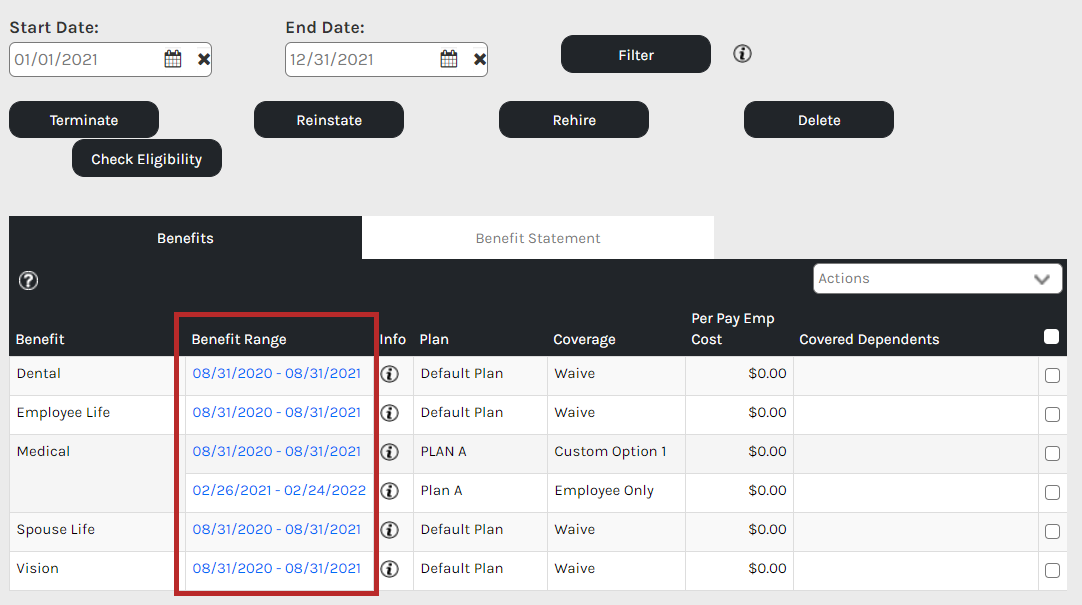Screen dimensions: 1082x605
Task: Switch to the Benefits tab
Action: click(185, 238)
